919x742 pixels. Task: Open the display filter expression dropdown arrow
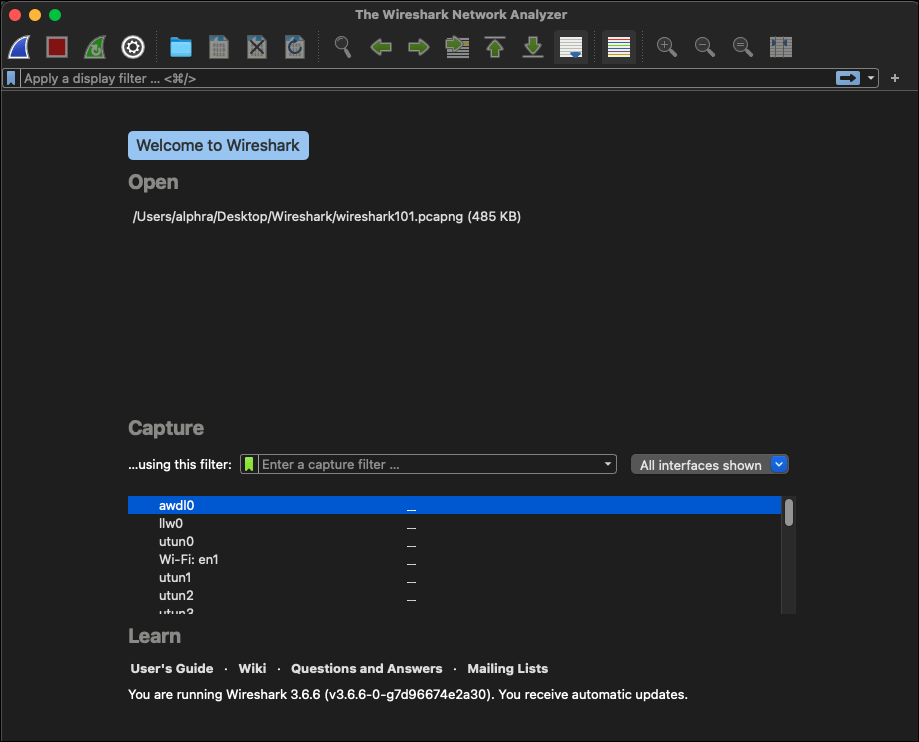tap(869, 78)
